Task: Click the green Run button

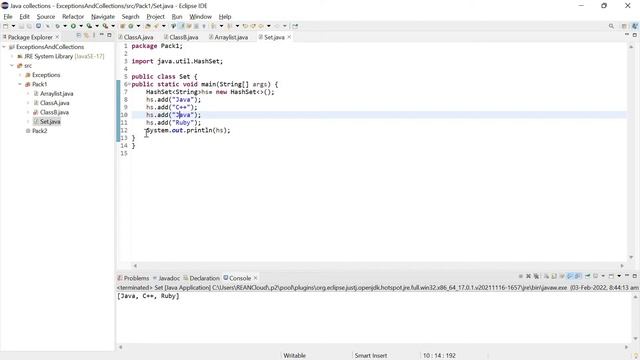Action: [73, 26]
